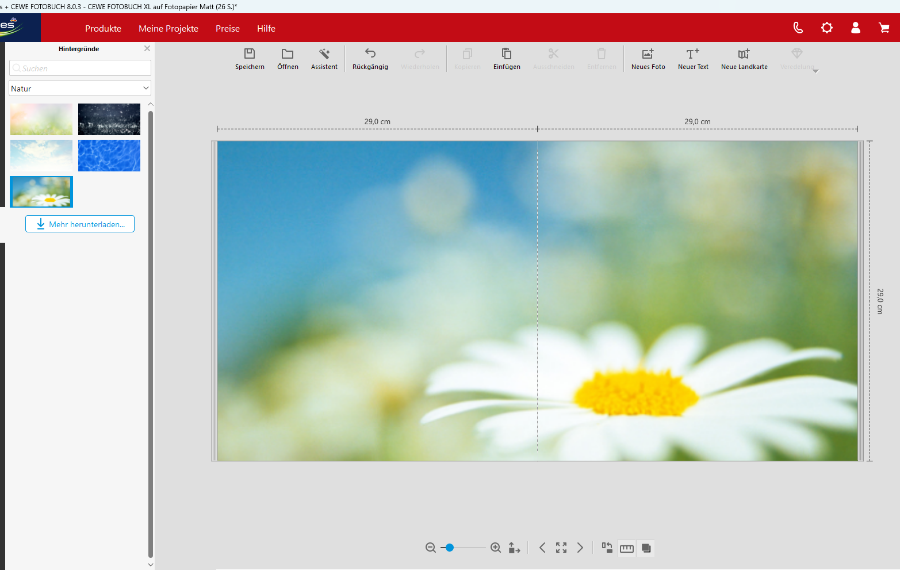Select the blue water background thumbnail
This screenshot has width=900, height=570.
click(109, 155)
